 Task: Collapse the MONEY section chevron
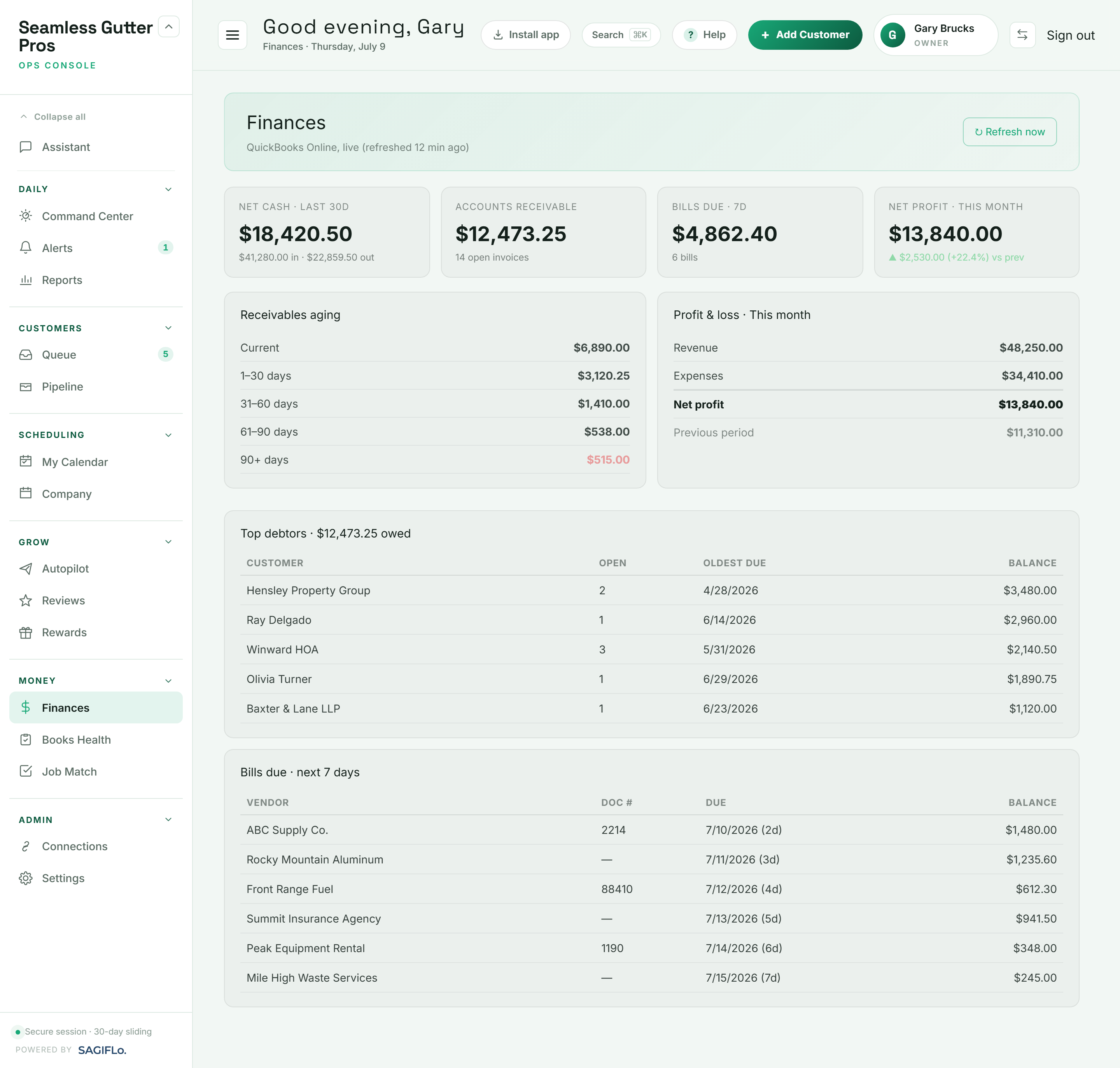[168, 681]
